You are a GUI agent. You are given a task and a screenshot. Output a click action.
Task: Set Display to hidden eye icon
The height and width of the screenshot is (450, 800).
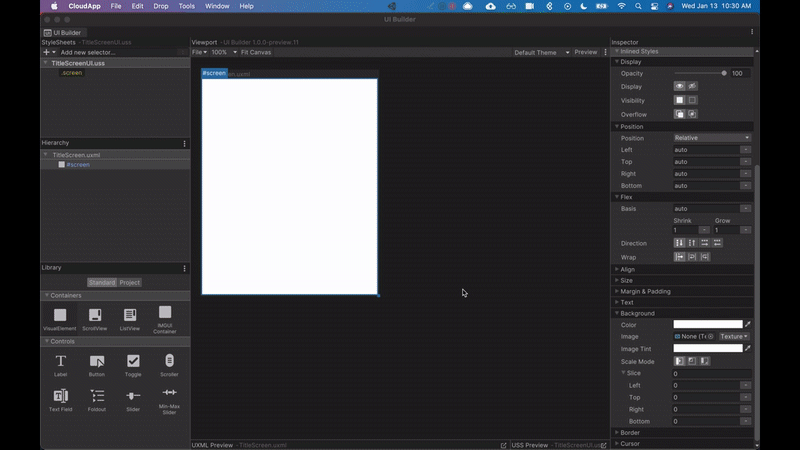692,87
